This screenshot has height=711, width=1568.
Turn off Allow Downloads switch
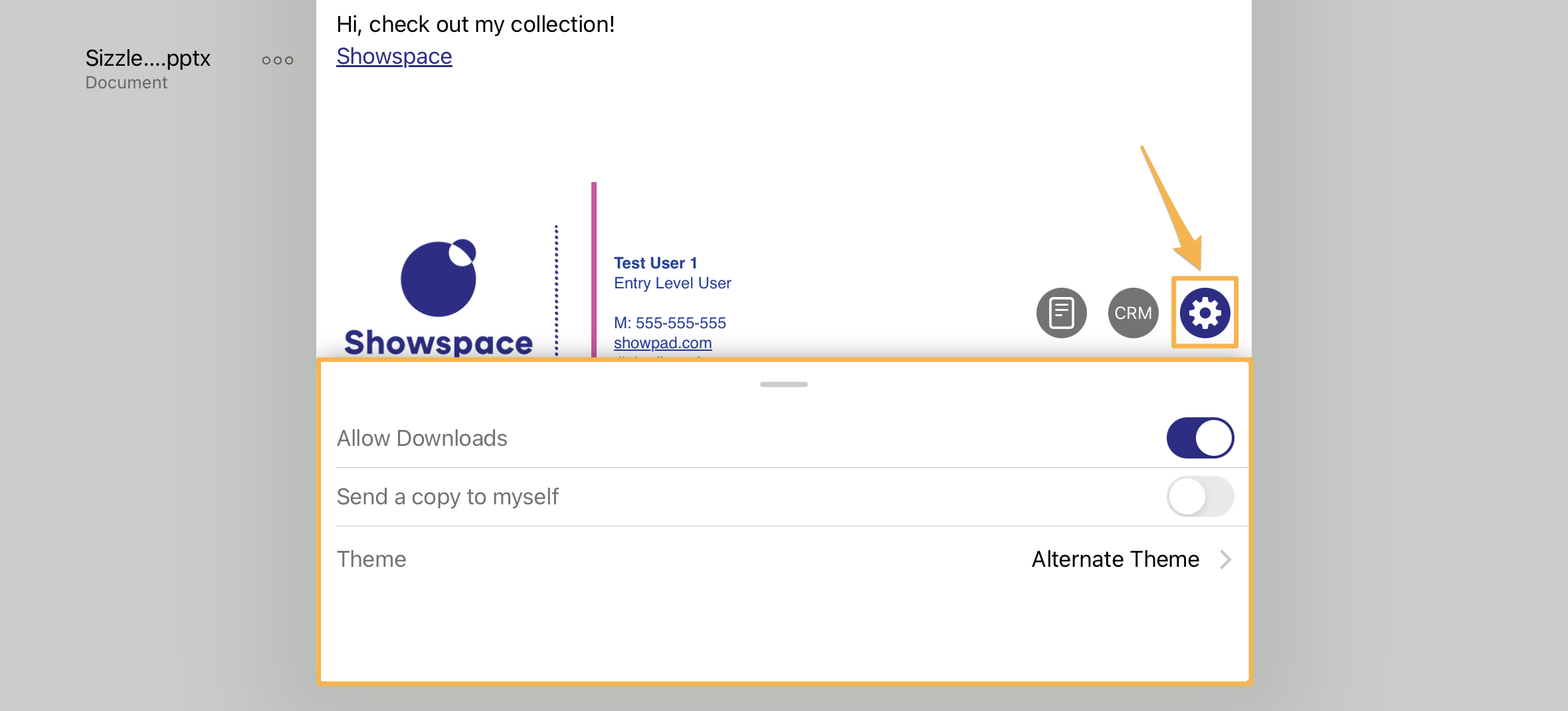coord(1200,438)
